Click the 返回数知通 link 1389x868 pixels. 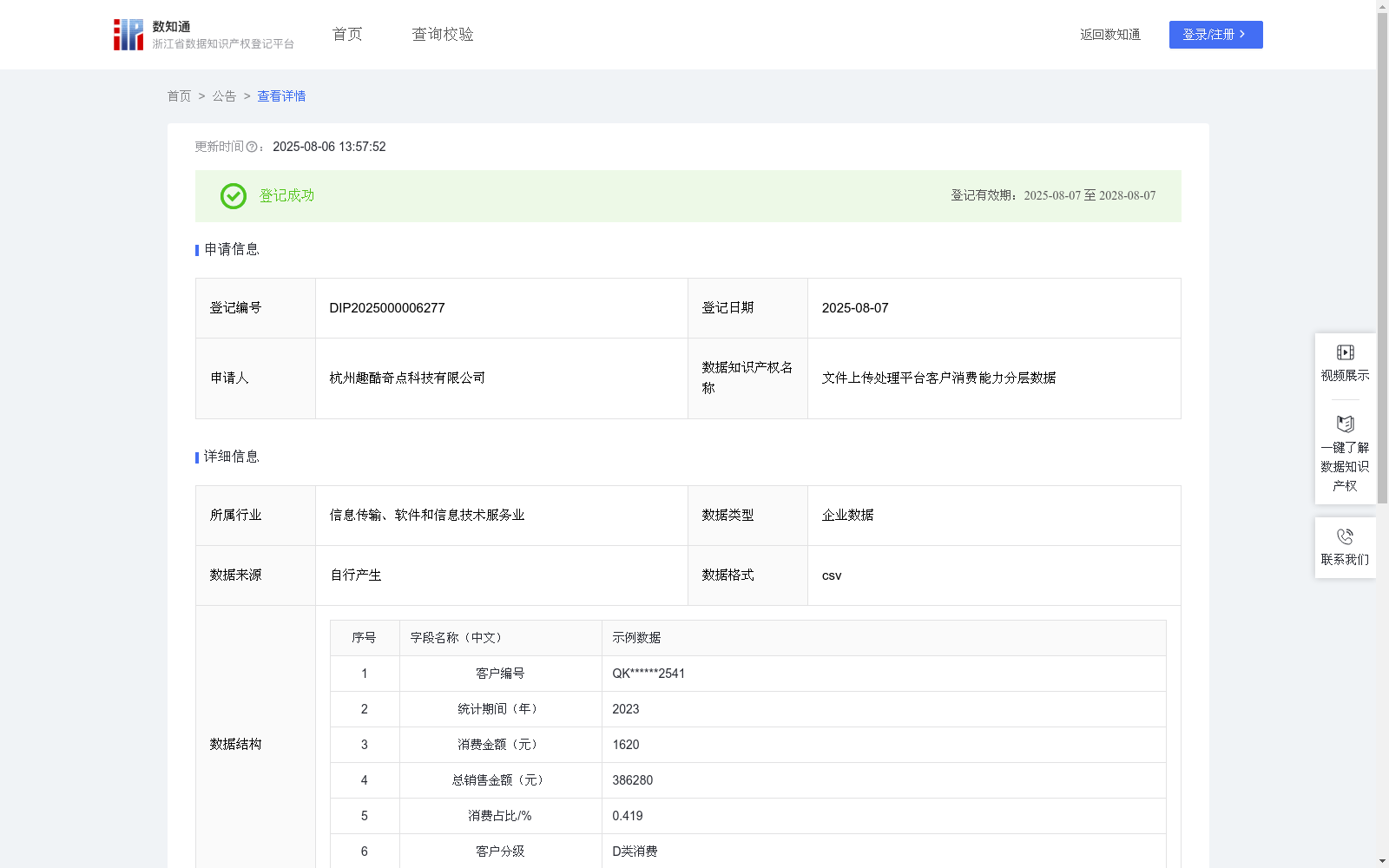pyautogui.click(x=1110, y=35)
